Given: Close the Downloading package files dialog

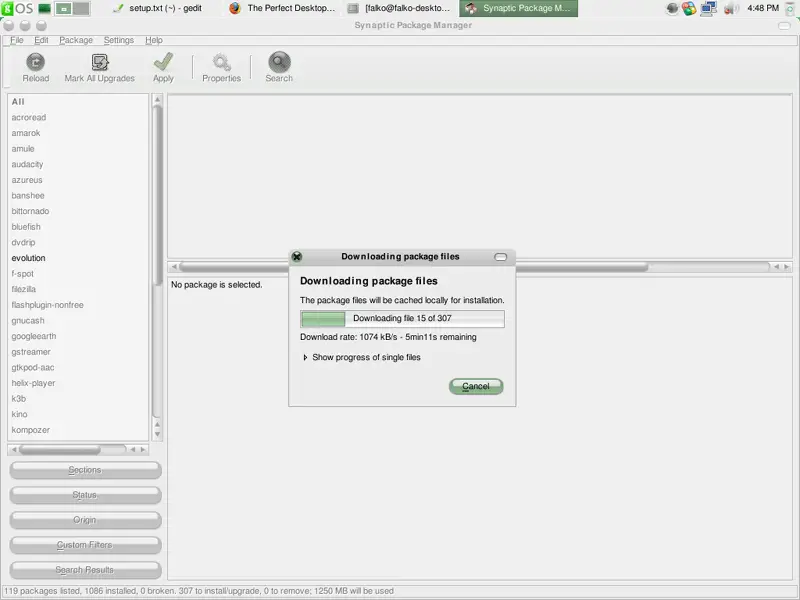Looking at the screenshot, I should pyautogui.click(x=297, y=257).
